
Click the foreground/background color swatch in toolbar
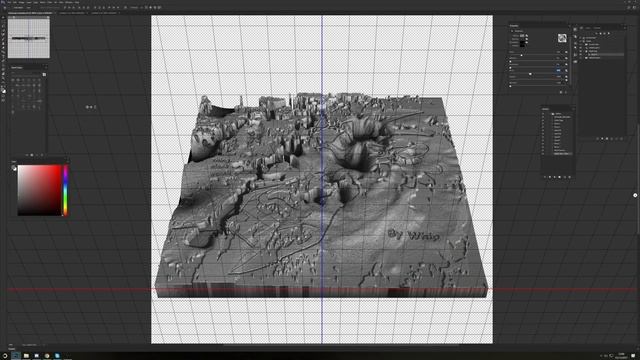4,91
